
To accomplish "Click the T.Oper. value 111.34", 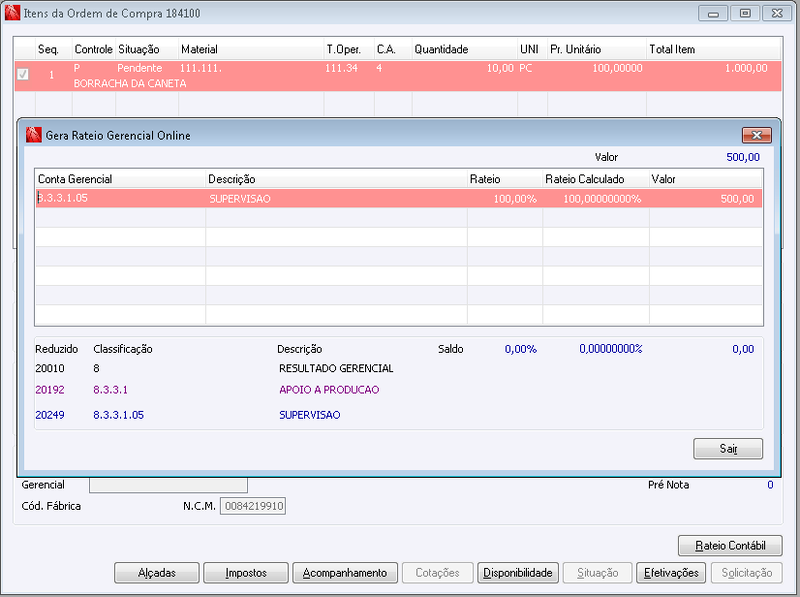I will (x=341, y=68).
